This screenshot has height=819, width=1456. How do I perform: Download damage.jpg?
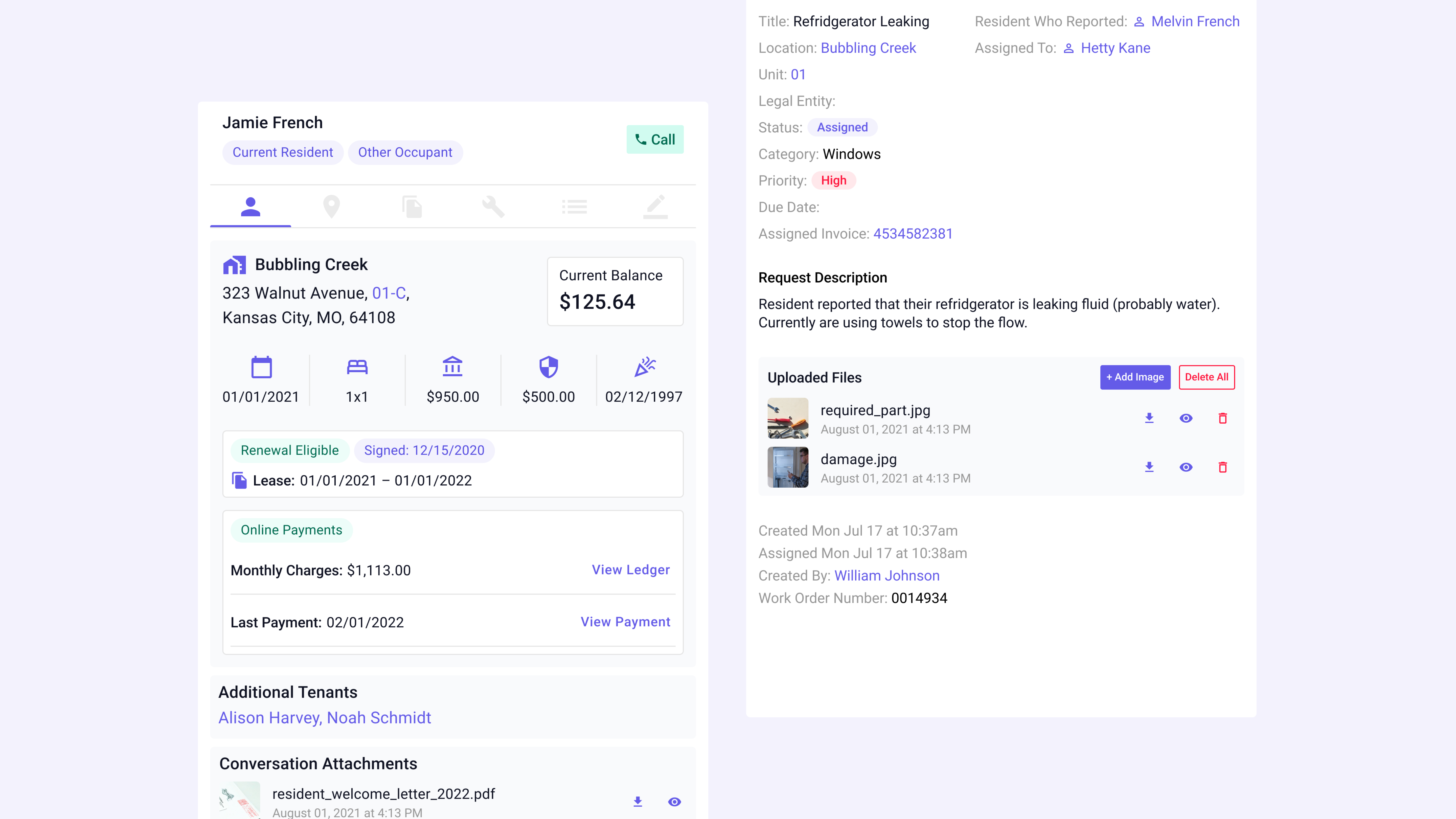point(1149,467)
